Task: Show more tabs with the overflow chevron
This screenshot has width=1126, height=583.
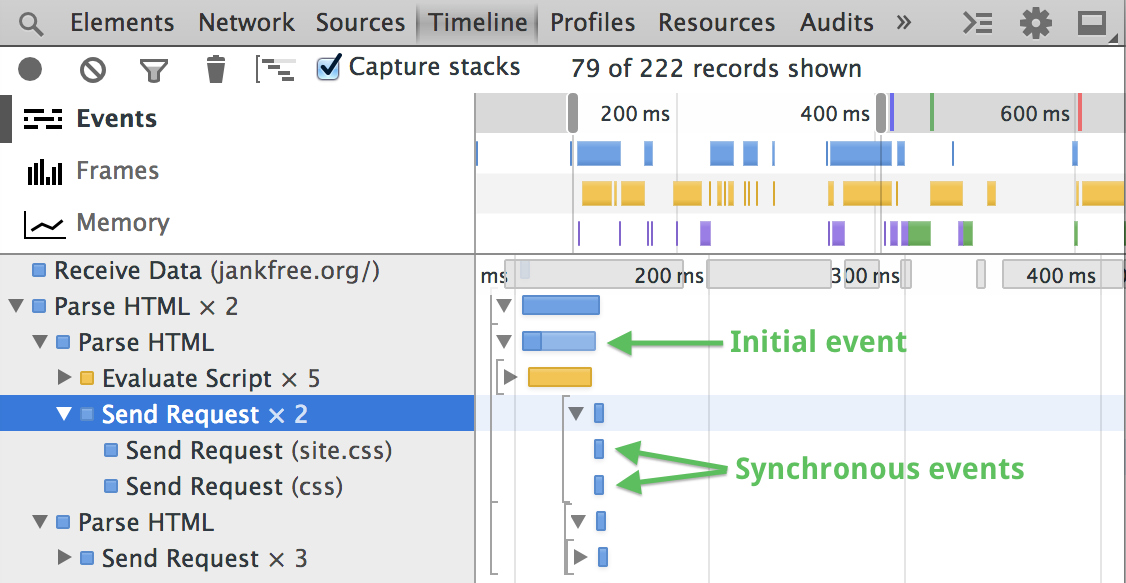Action: point(904,22)
